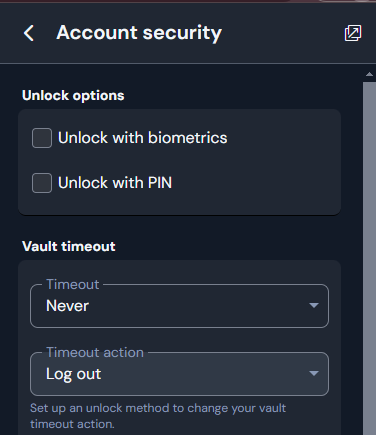The height and width of the screenshot is (435, 376).
Task: Click the scrollbar up arrow
Action: [x=369, y=74]
